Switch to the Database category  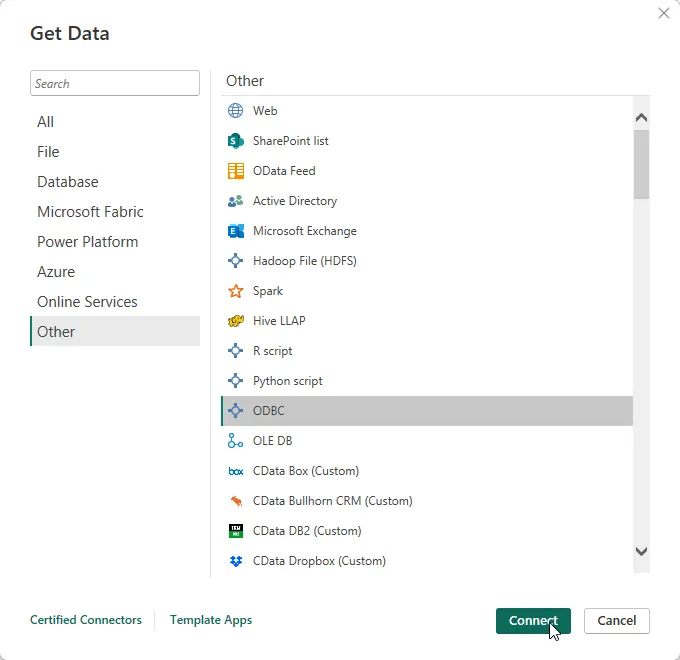68,182
